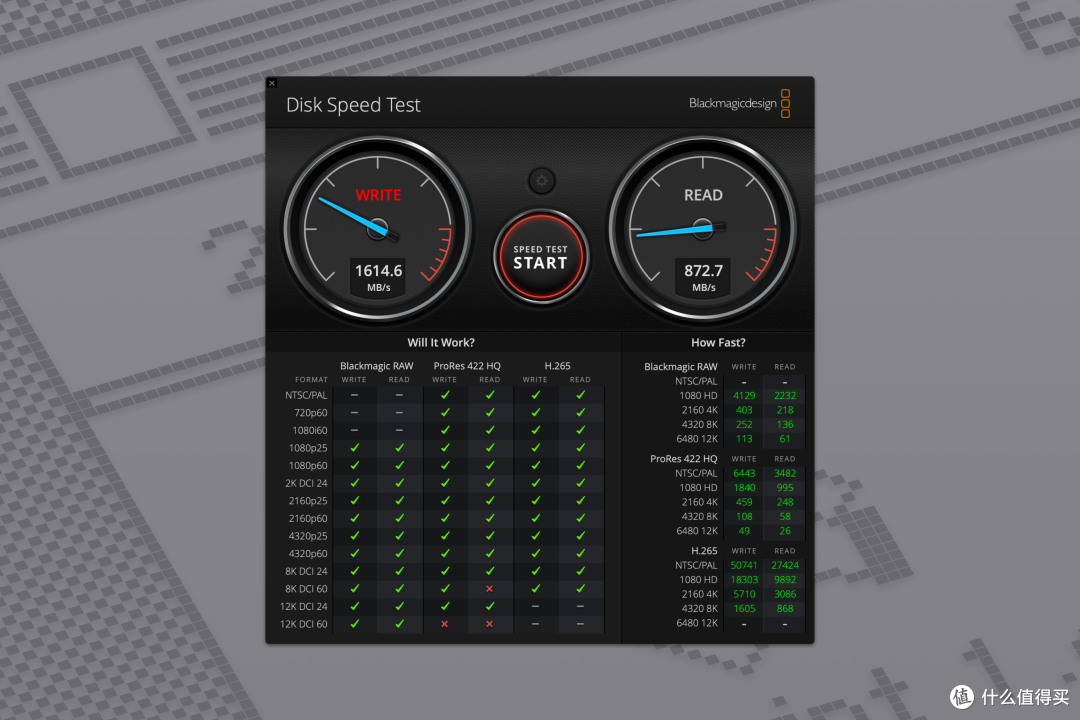Click the Blackmagicdesign logo

[x=739, y=103]
